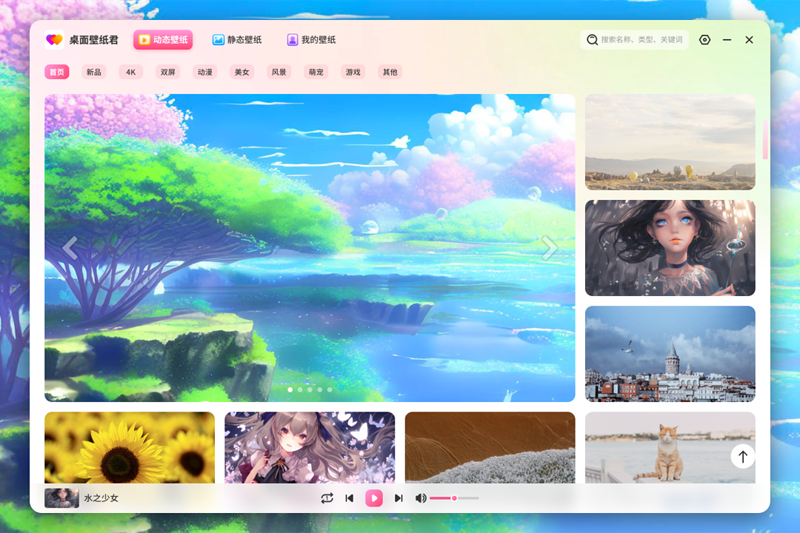Screen dimensions: 800x533
Task: Adjust the volume slider in player bar
Action: [x=454, y=498]
